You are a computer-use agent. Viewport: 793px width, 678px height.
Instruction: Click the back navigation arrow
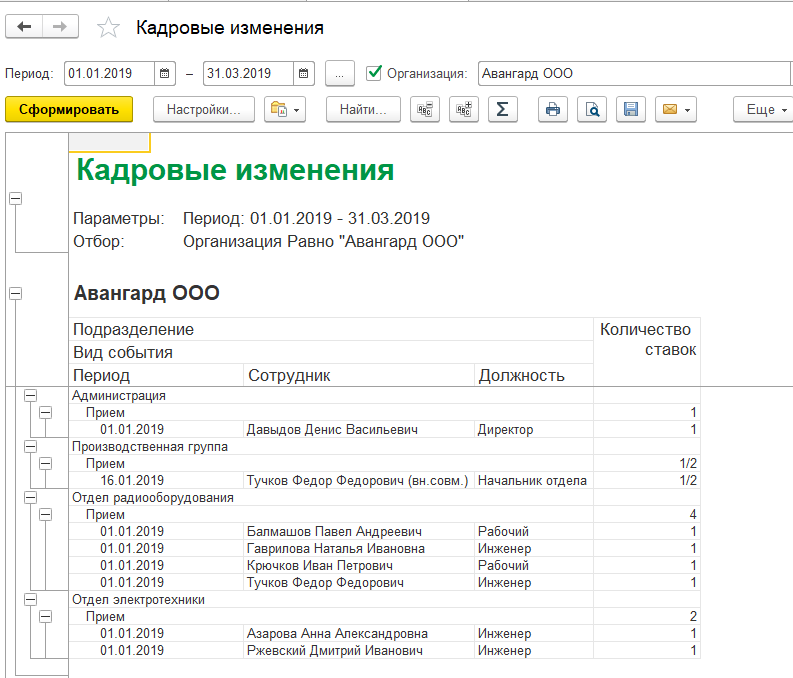coord(24,28)
